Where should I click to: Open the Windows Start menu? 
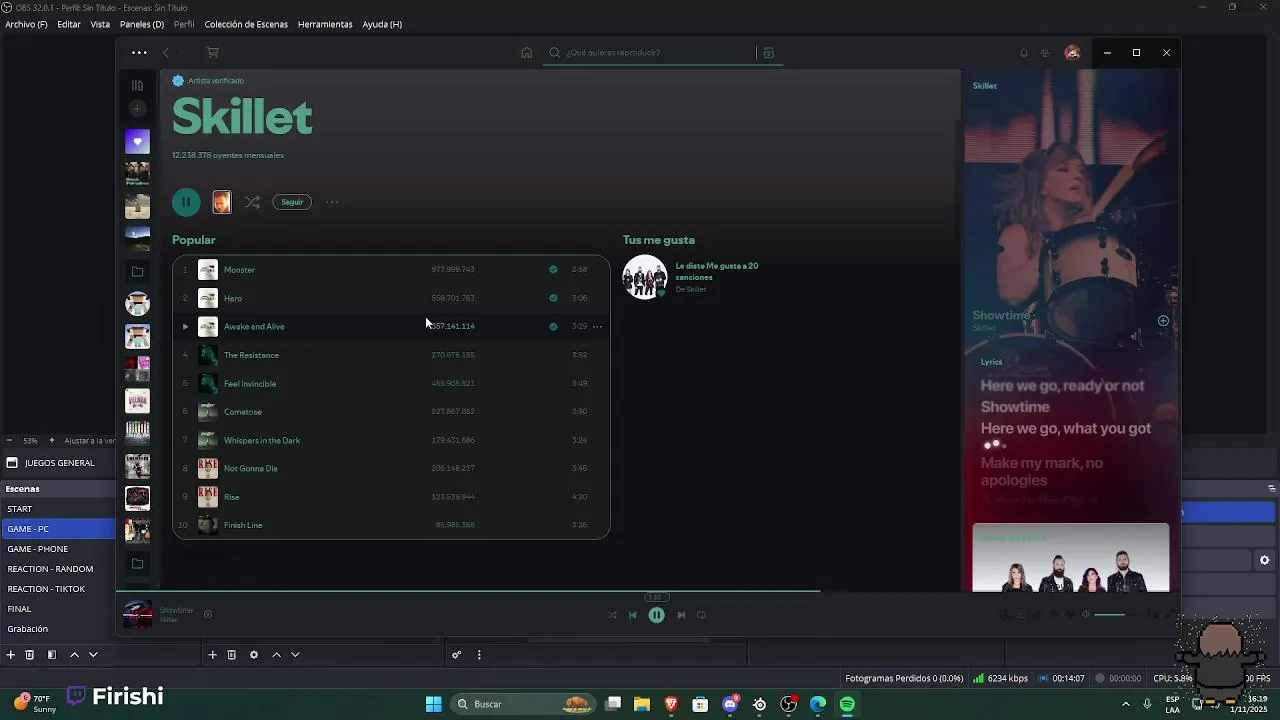pos(433,704)
